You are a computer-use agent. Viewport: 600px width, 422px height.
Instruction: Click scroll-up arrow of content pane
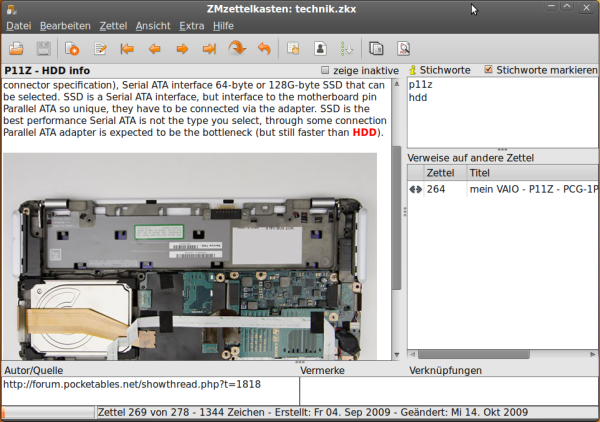pos(396,84)
